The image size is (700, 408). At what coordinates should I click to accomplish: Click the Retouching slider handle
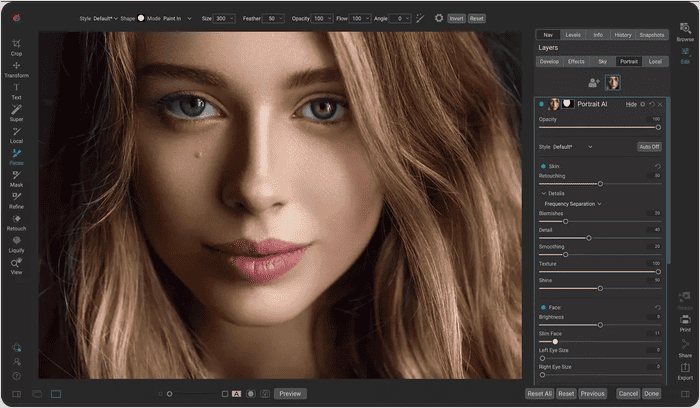tap(600, 184)
